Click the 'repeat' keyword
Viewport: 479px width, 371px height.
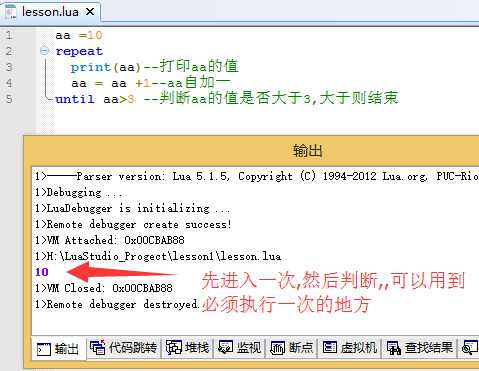click(79, 51)
